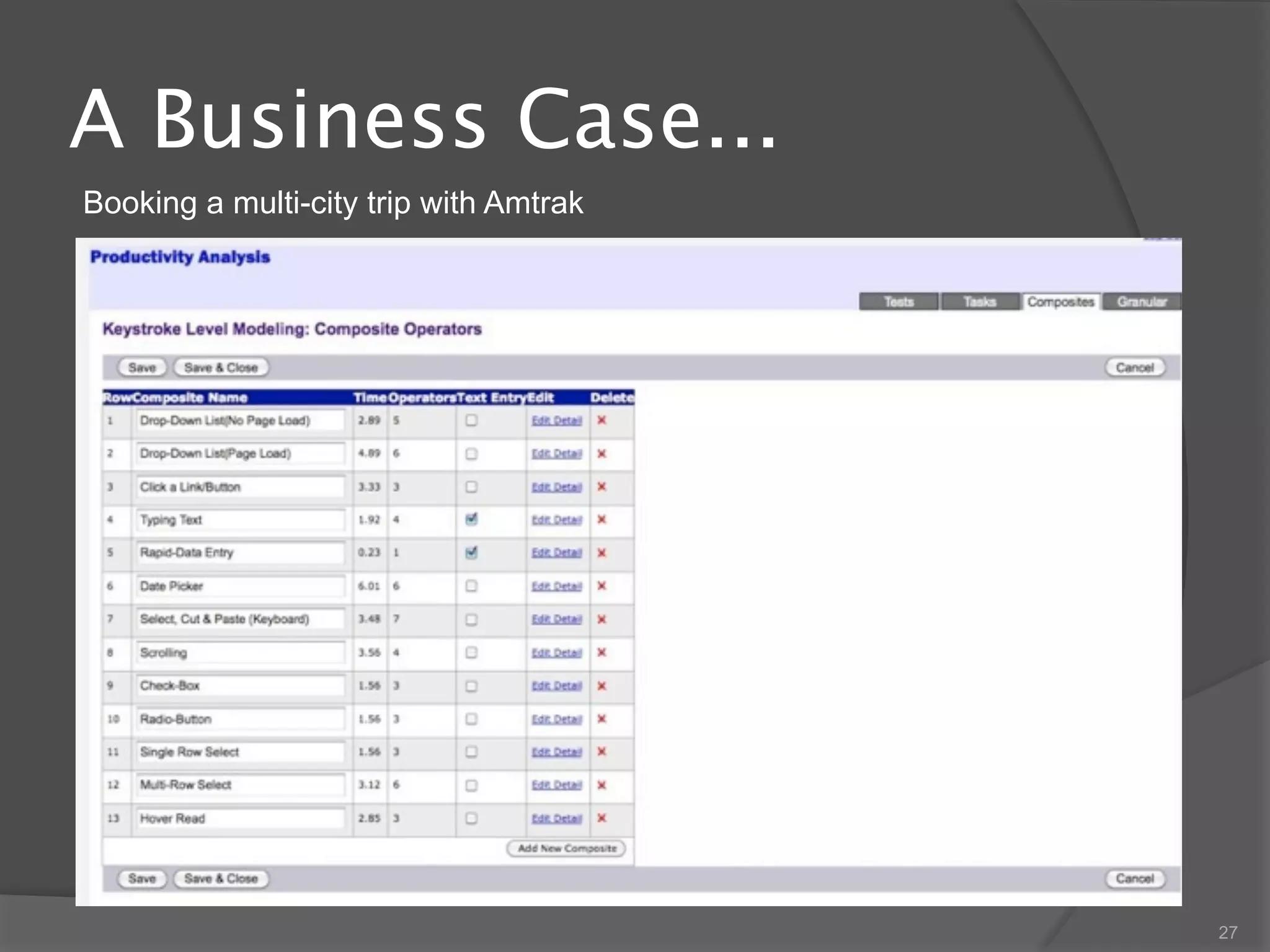
Task: Toggle Text Entry for Drop-Down List(Page Load)
Action: tap(471, 454)
